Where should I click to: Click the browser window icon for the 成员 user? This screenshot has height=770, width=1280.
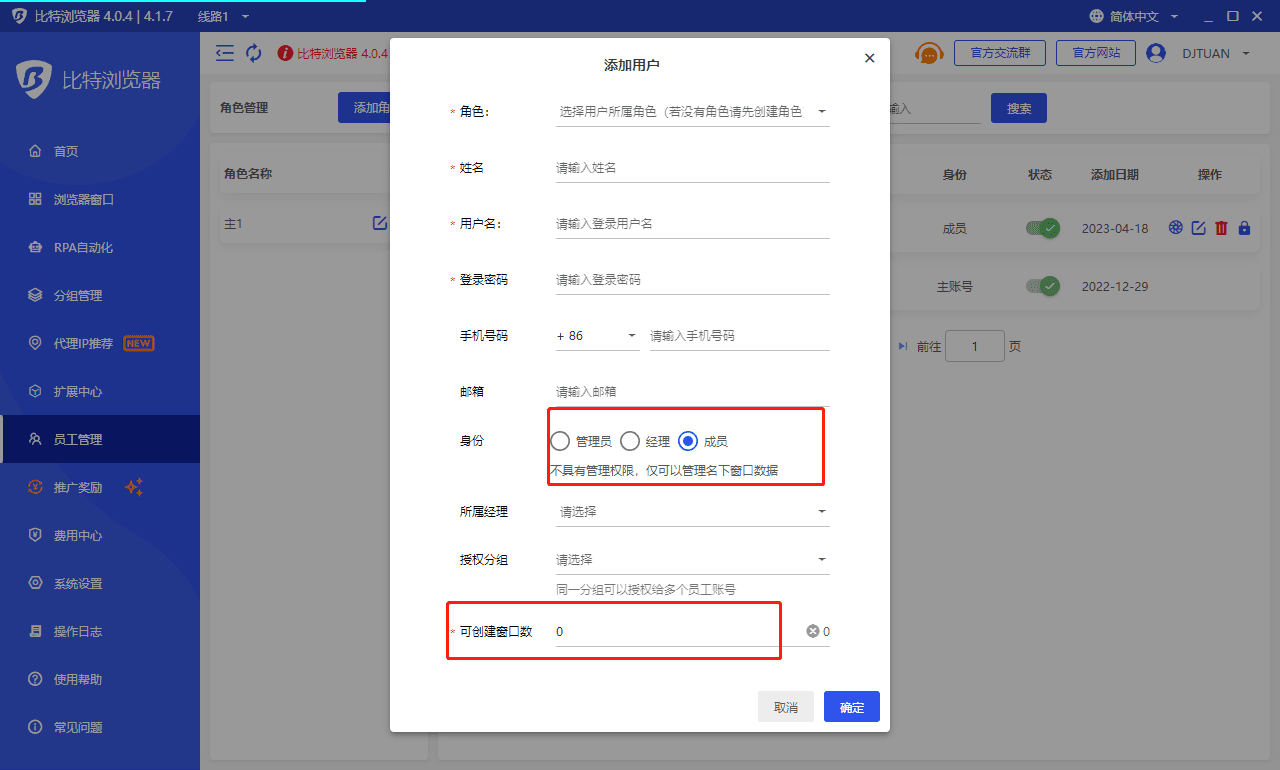[x=1175, y=228]
